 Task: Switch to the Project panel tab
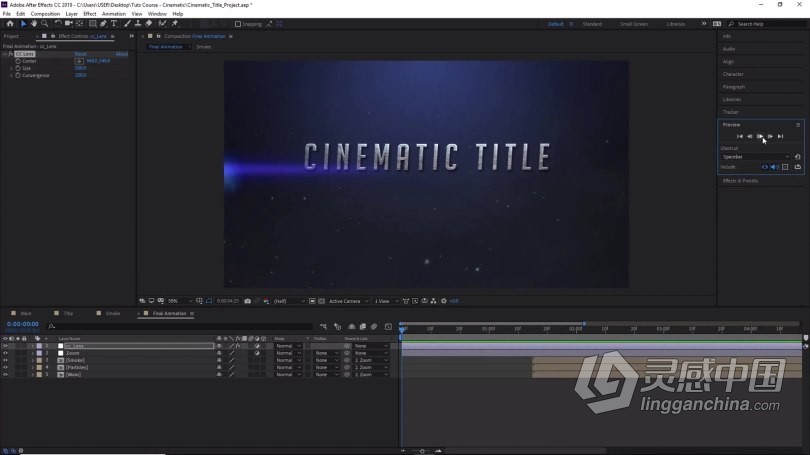tap(11, 36)
